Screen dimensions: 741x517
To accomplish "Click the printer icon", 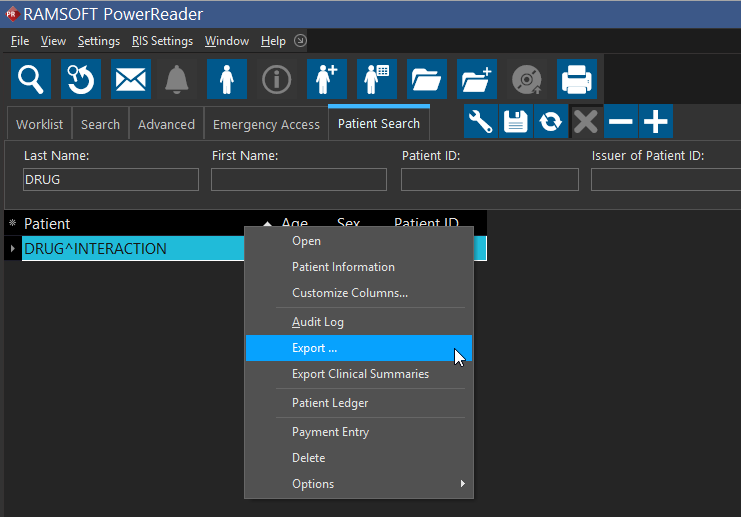I will pos(577,79).
